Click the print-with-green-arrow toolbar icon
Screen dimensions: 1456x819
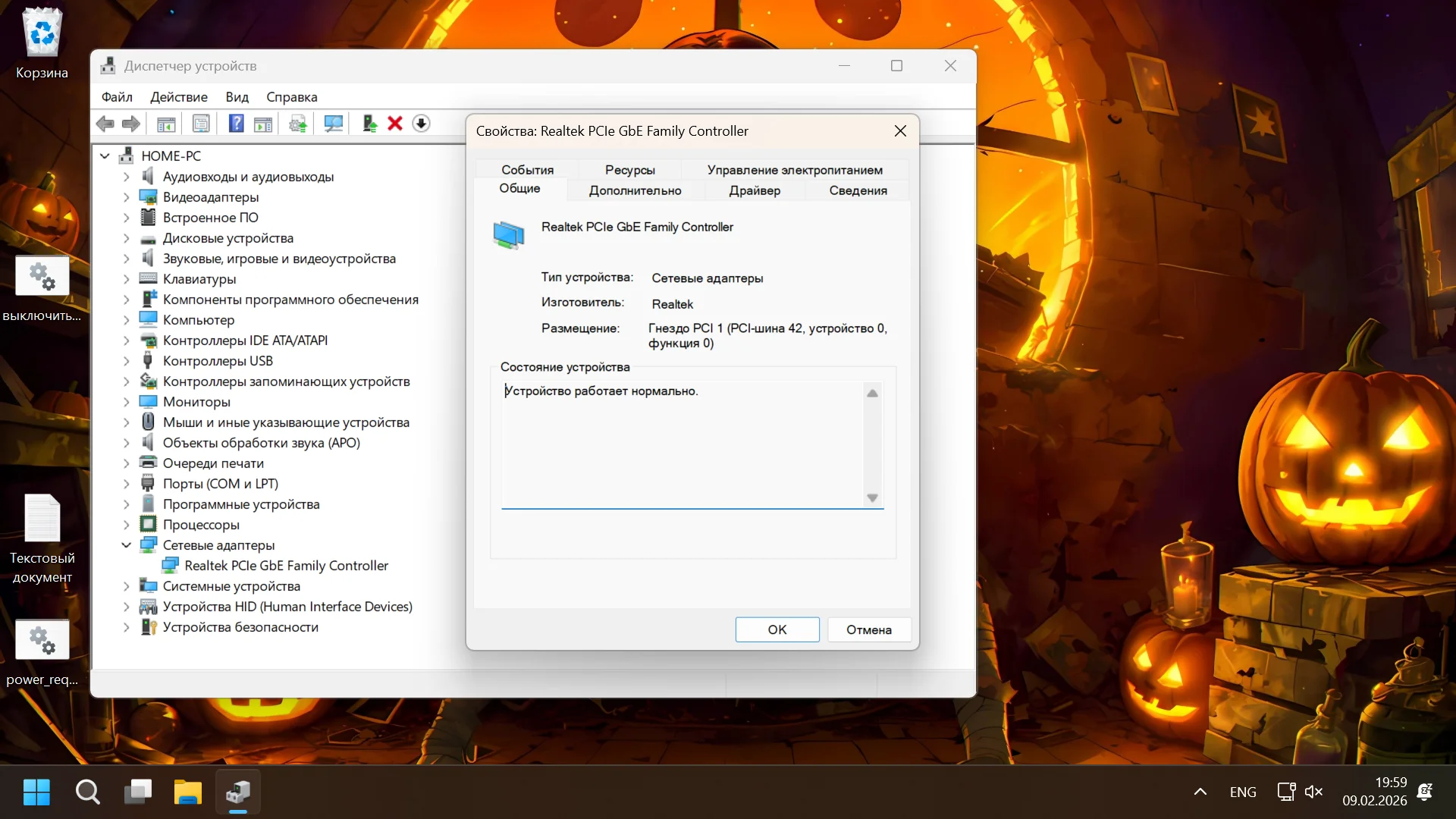[x=298, y=124]
